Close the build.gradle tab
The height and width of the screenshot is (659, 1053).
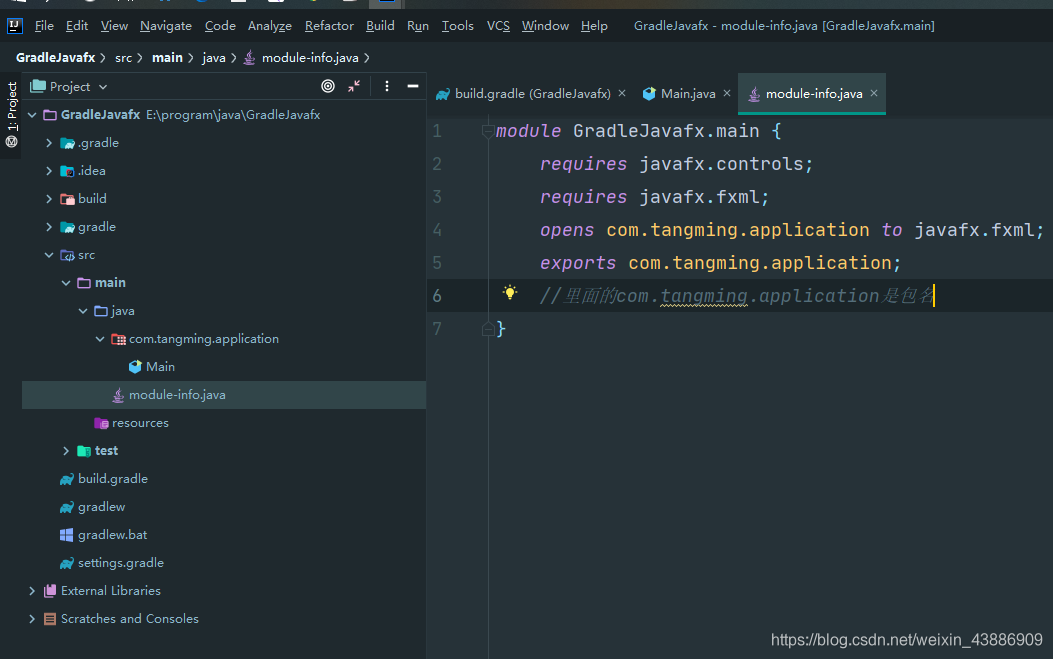coord(622,93)
